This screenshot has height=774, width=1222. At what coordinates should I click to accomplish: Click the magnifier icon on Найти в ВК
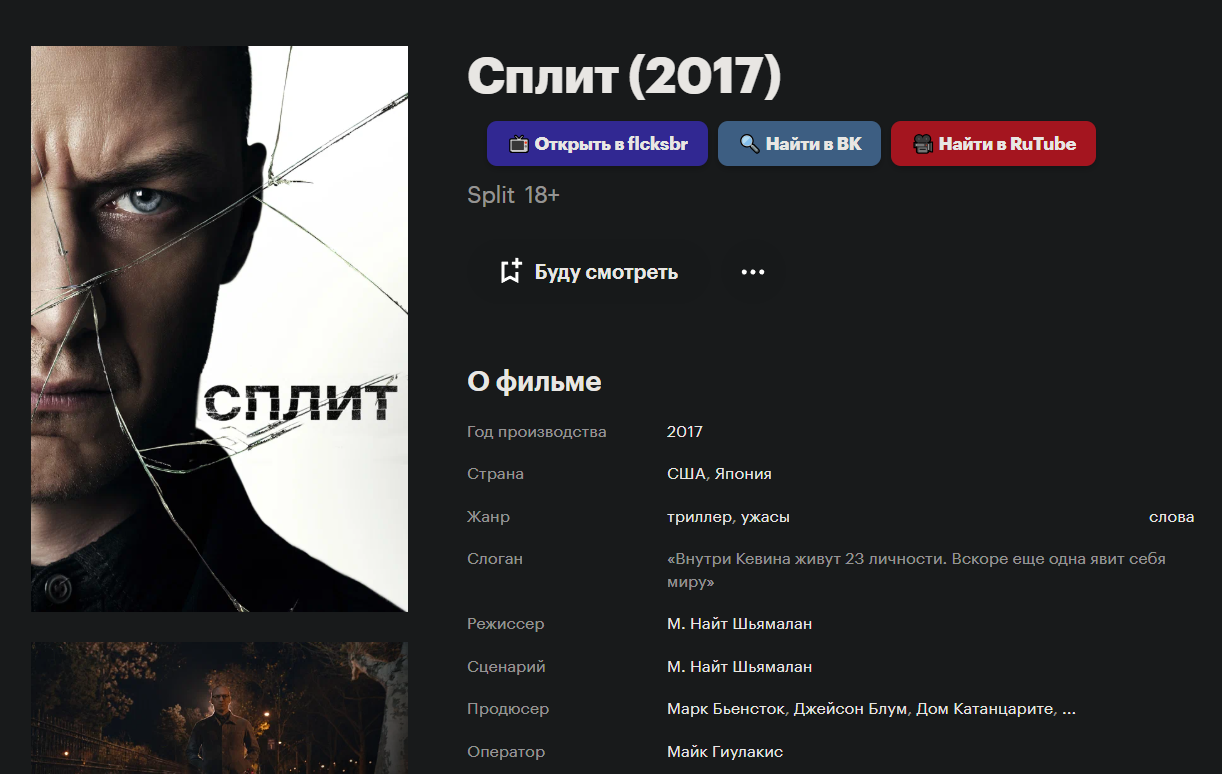[x=749, y=144]
